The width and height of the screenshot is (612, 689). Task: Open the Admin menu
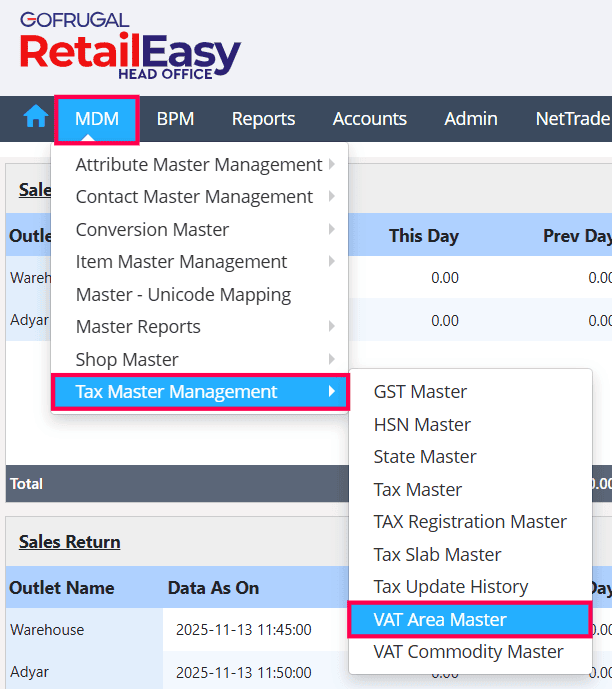tap(471, 119)
